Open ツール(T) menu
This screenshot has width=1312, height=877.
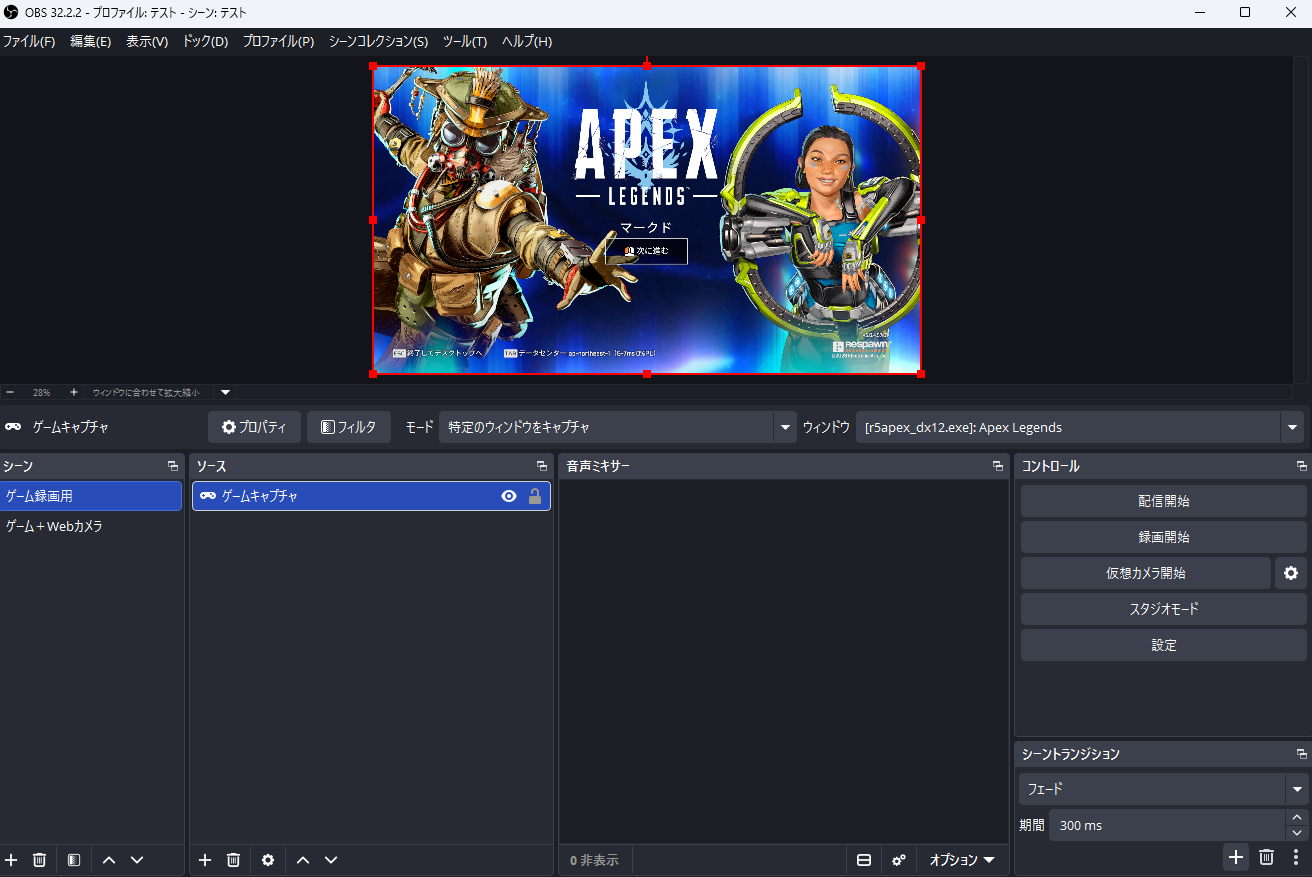click(x=465, y=42)
